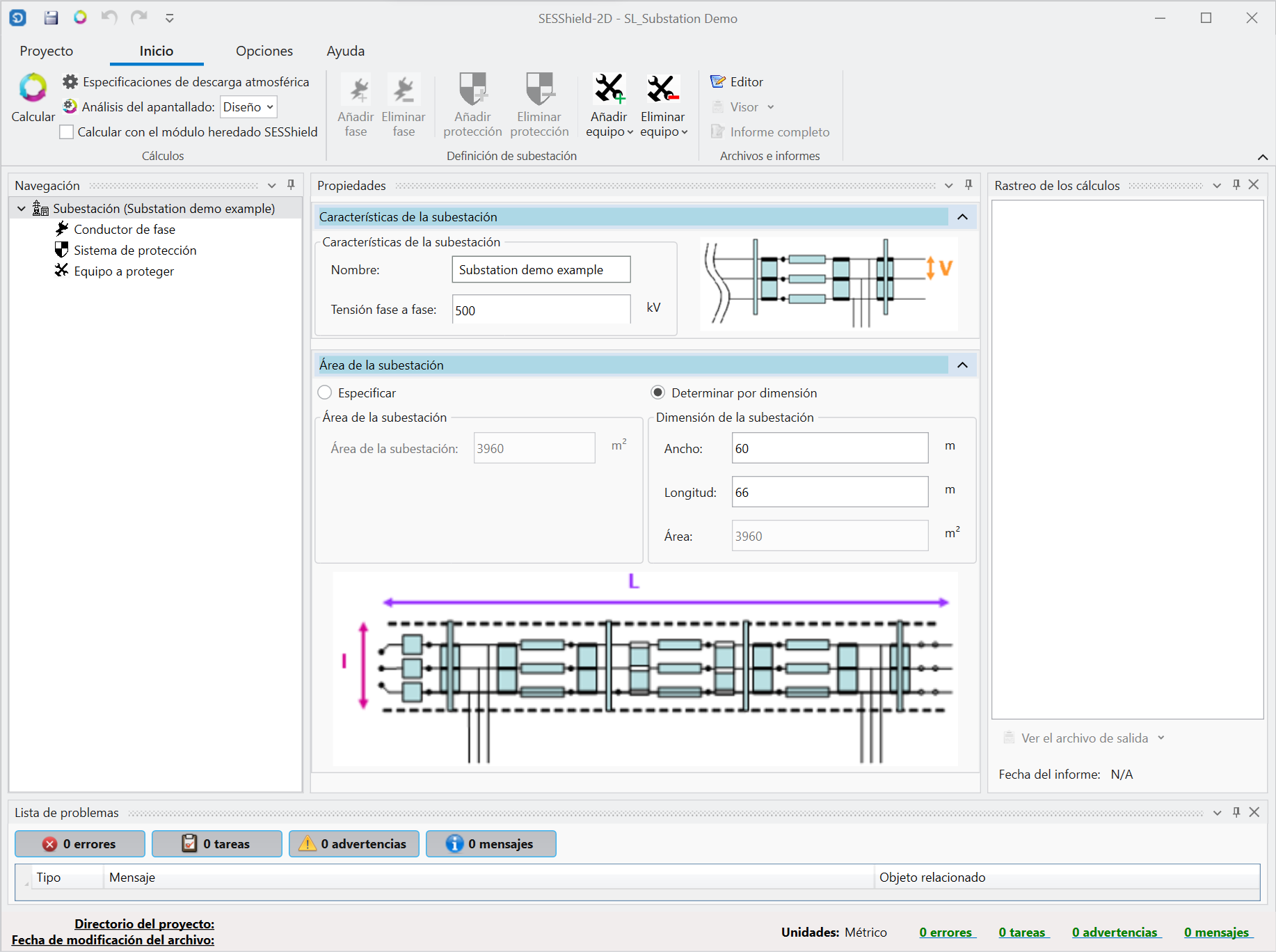The image size is (1276, 952).
Task: Toggle the 0 tareas filter button
Action: tap(217, 843)
